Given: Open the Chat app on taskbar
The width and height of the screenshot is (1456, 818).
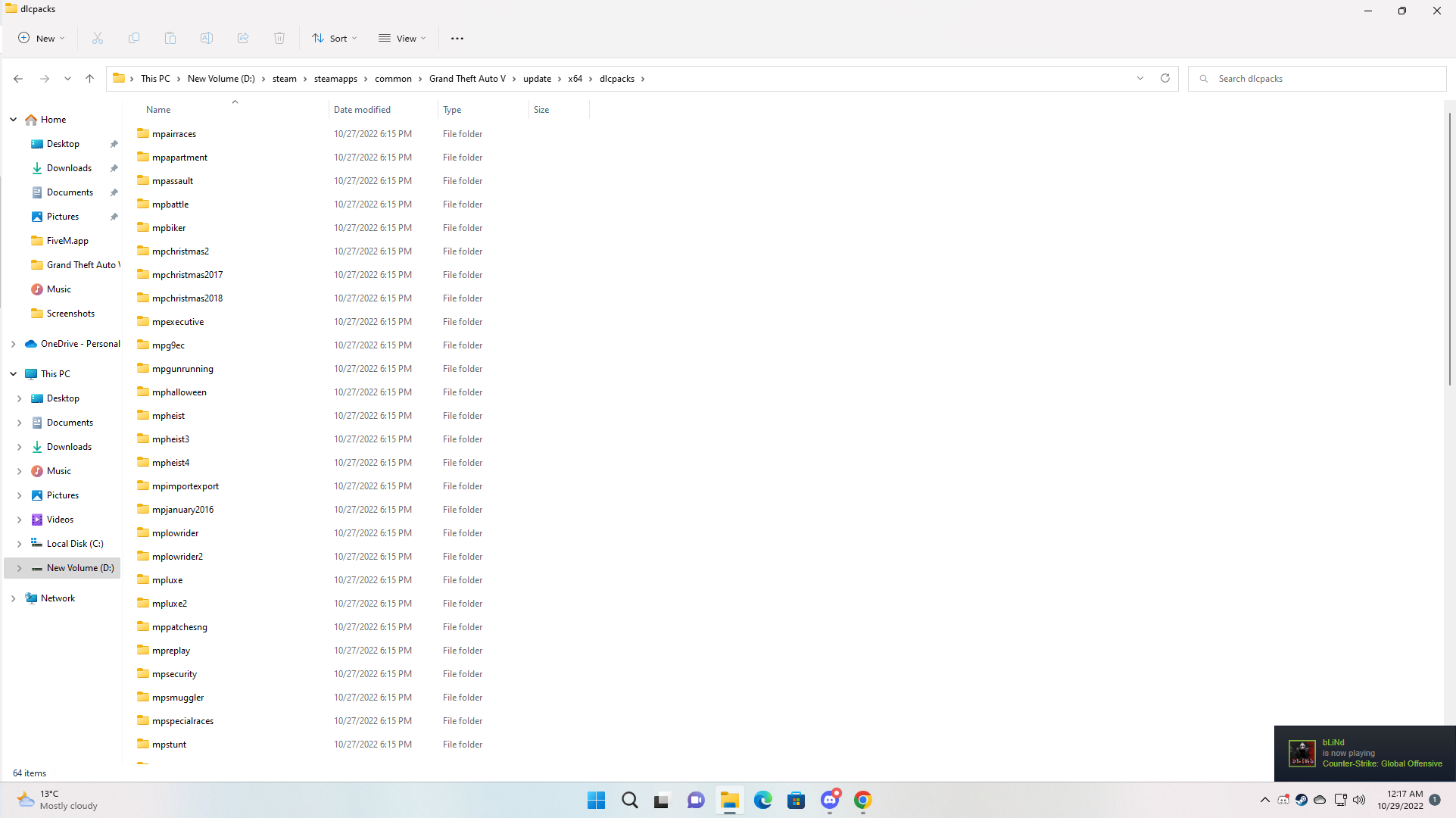Looking at the screenshot, I should tap(696, 800).
